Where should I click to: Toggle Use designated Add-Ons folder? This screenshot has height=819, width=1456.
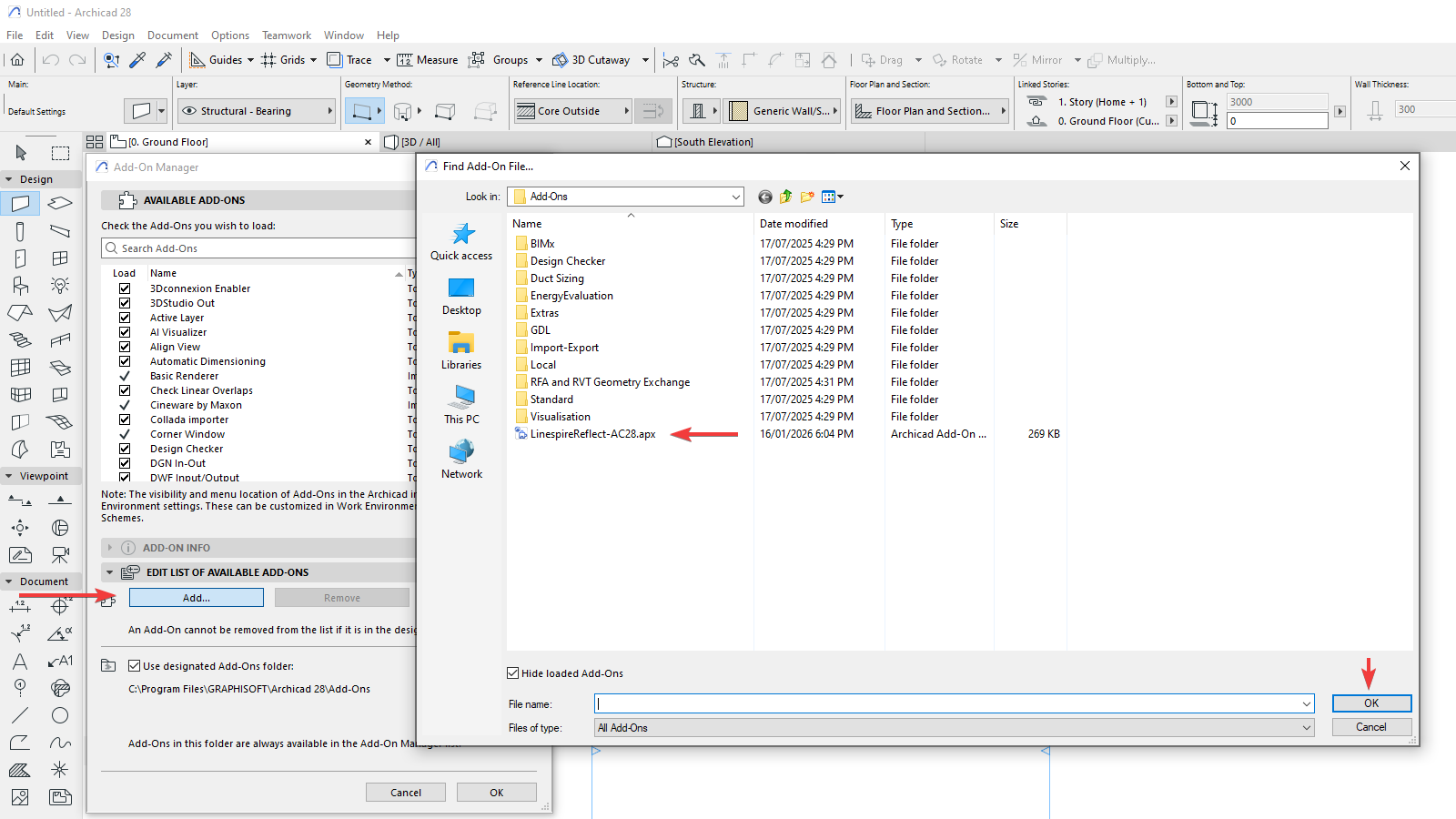pos(135,665)
